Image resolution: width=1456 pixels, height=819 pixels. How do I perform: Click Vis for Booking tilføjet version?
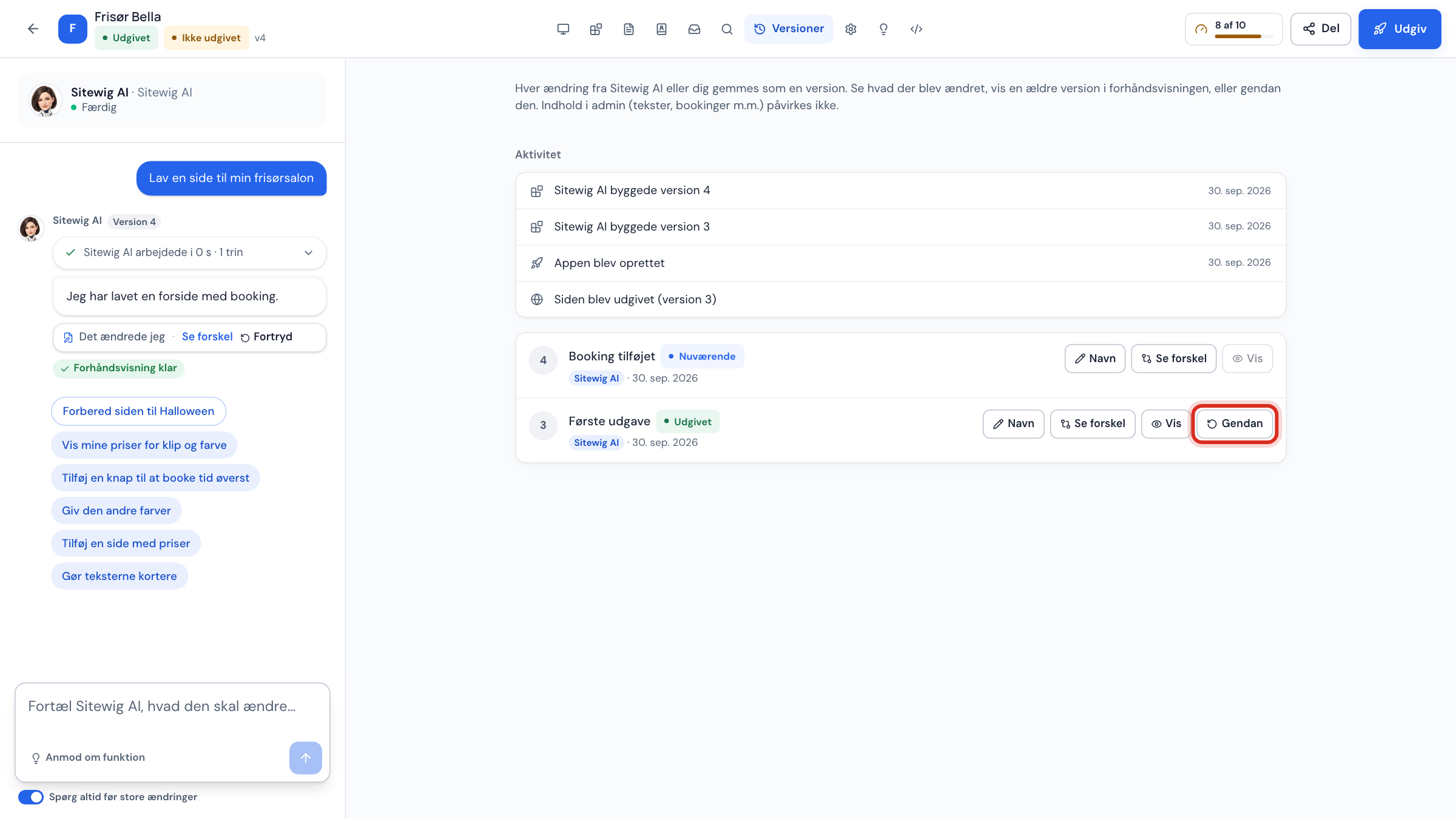(x=1247, y=359)
